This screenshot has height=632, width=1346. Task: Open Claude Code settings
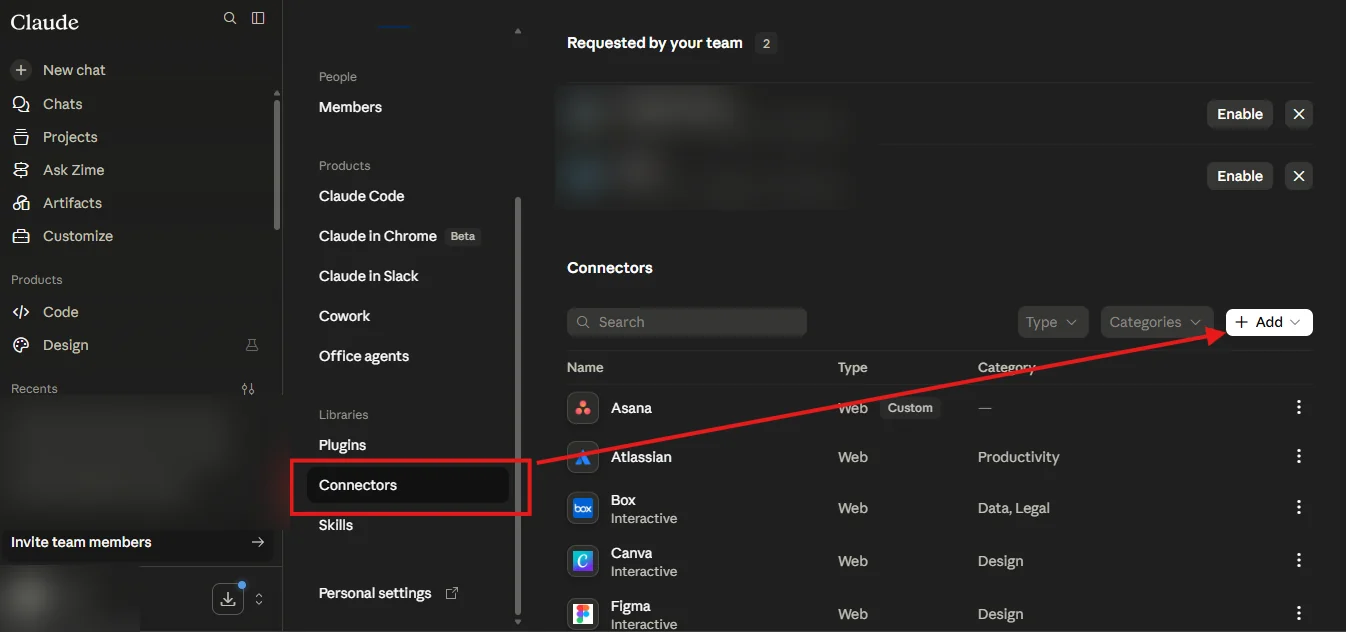pos(361,196)
